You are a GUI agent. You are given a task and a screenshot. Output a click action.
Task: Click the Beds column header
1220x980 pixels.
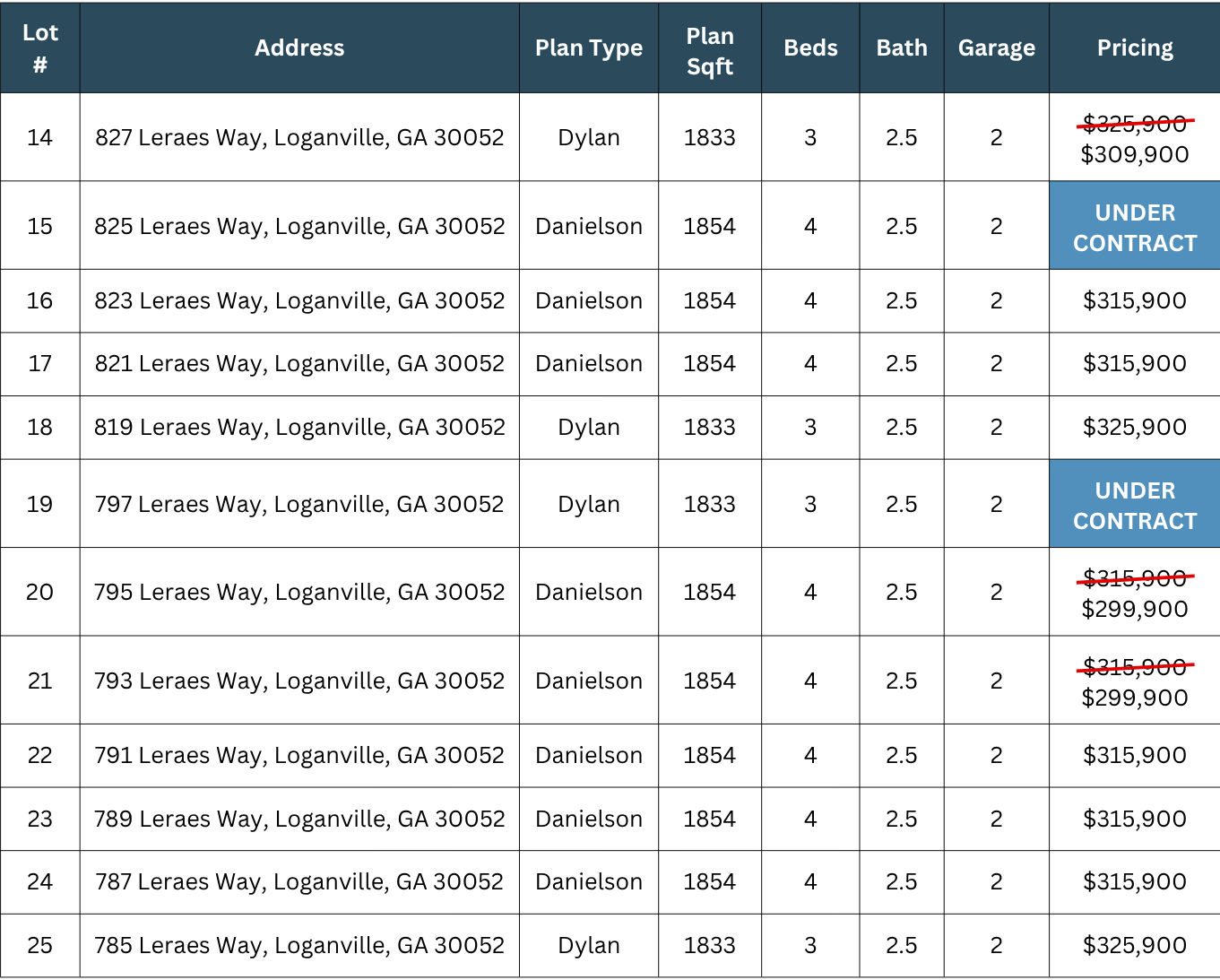(x=810, y=48)
